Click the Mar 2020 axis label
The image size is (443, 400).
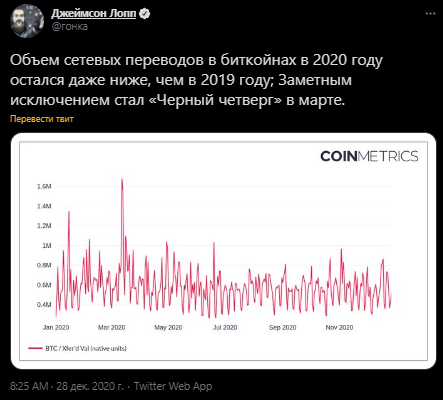(x=111, y=327)
